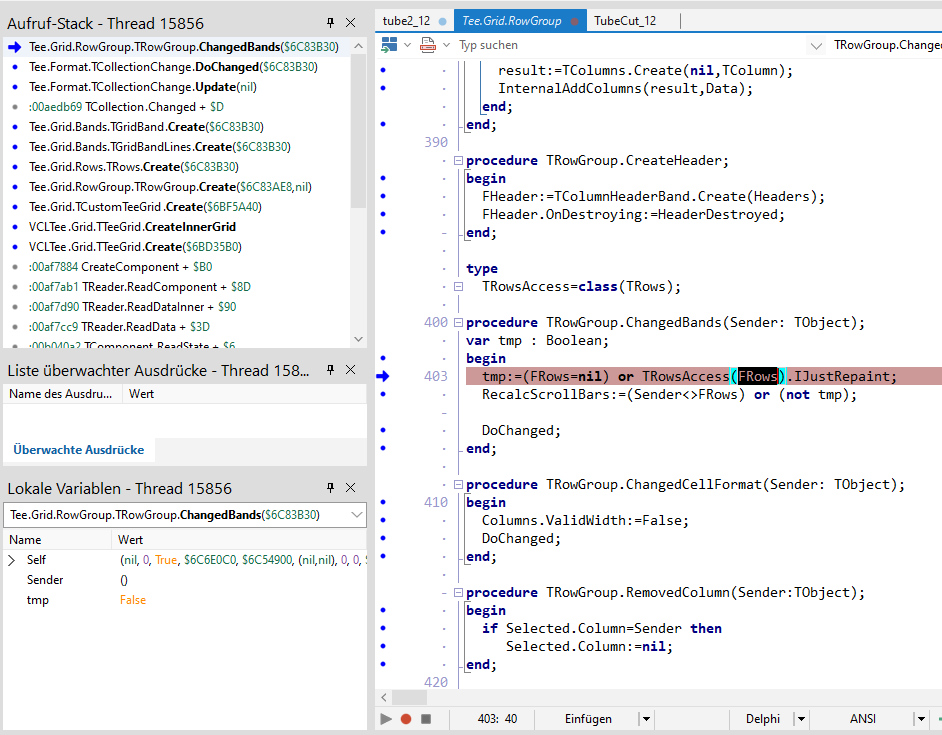Click the printer icon in editor toolbar
Viewport: 942px width, 735px height.
(428, 44)
